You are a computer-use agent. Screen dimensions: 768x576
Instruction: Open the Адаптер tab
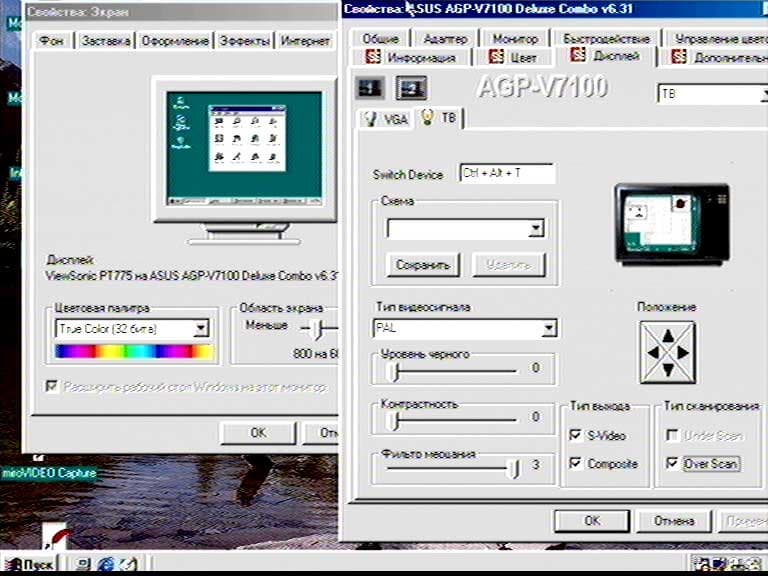pyautogui.click(x=445, y=39)
